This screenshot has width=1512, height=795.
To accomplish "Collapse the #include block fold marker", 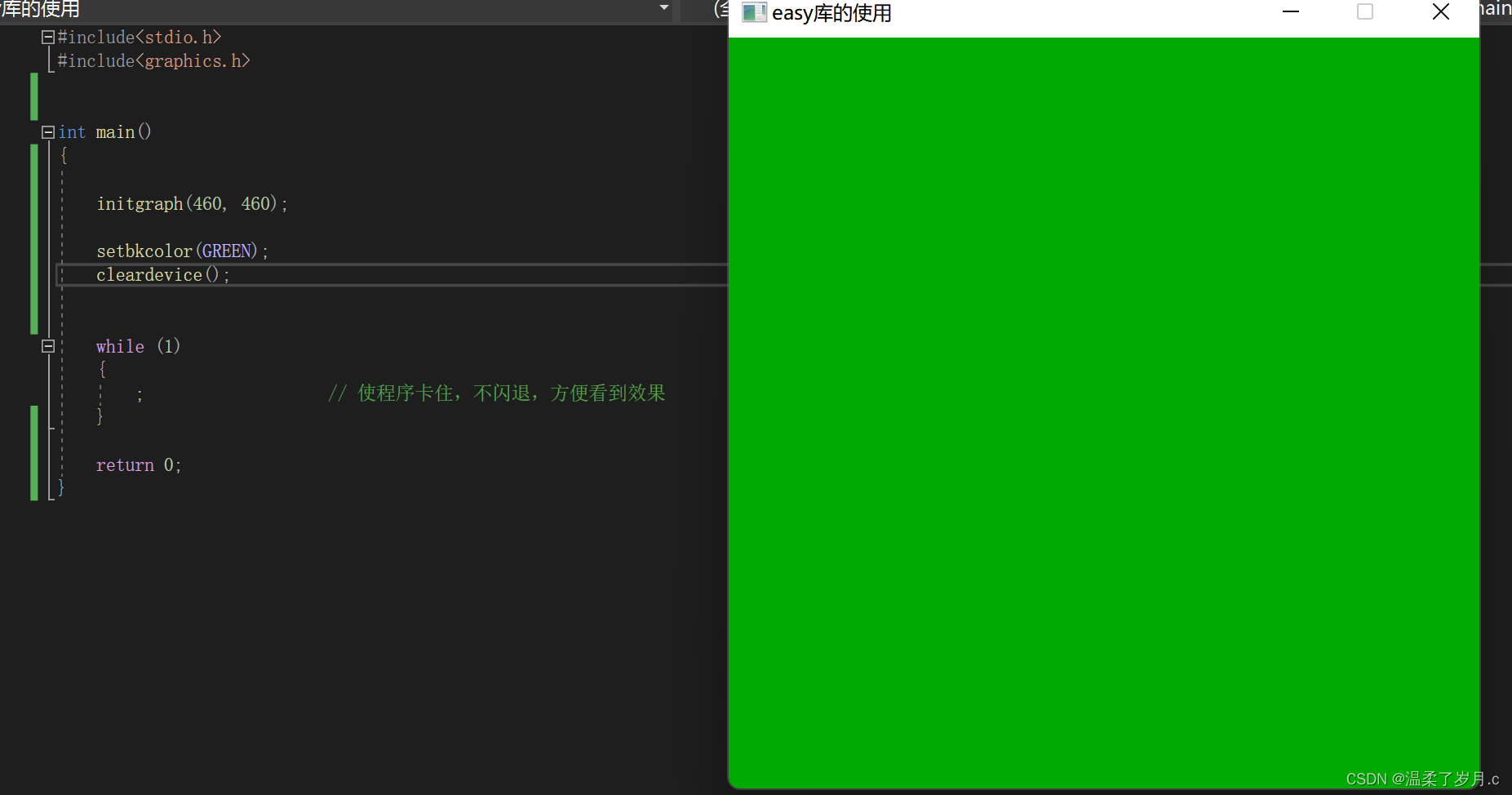I will coord(48,38).
